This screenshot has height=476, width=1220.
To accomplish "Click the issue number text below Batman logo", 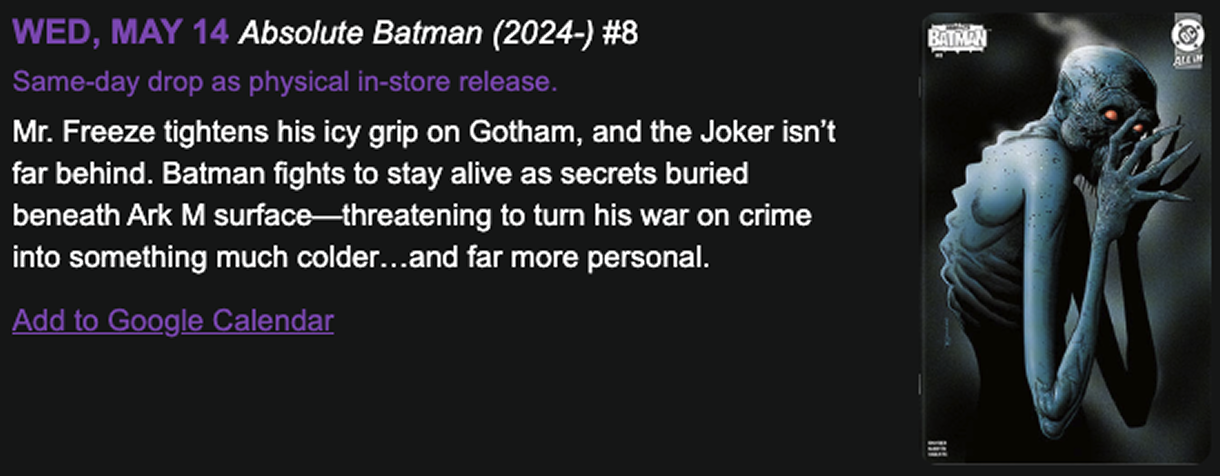I will point(937,56).
